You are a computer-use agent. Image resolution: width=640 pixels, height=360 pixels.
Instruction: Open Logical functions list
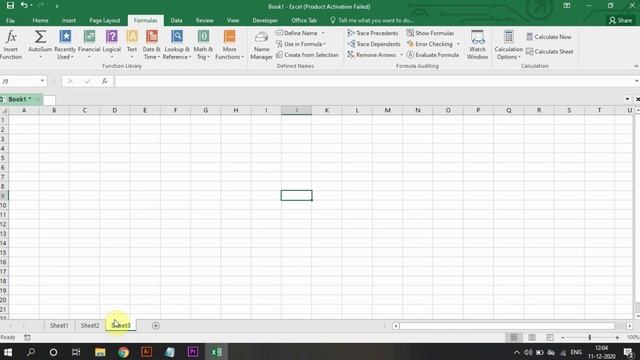tap(111, 45)
